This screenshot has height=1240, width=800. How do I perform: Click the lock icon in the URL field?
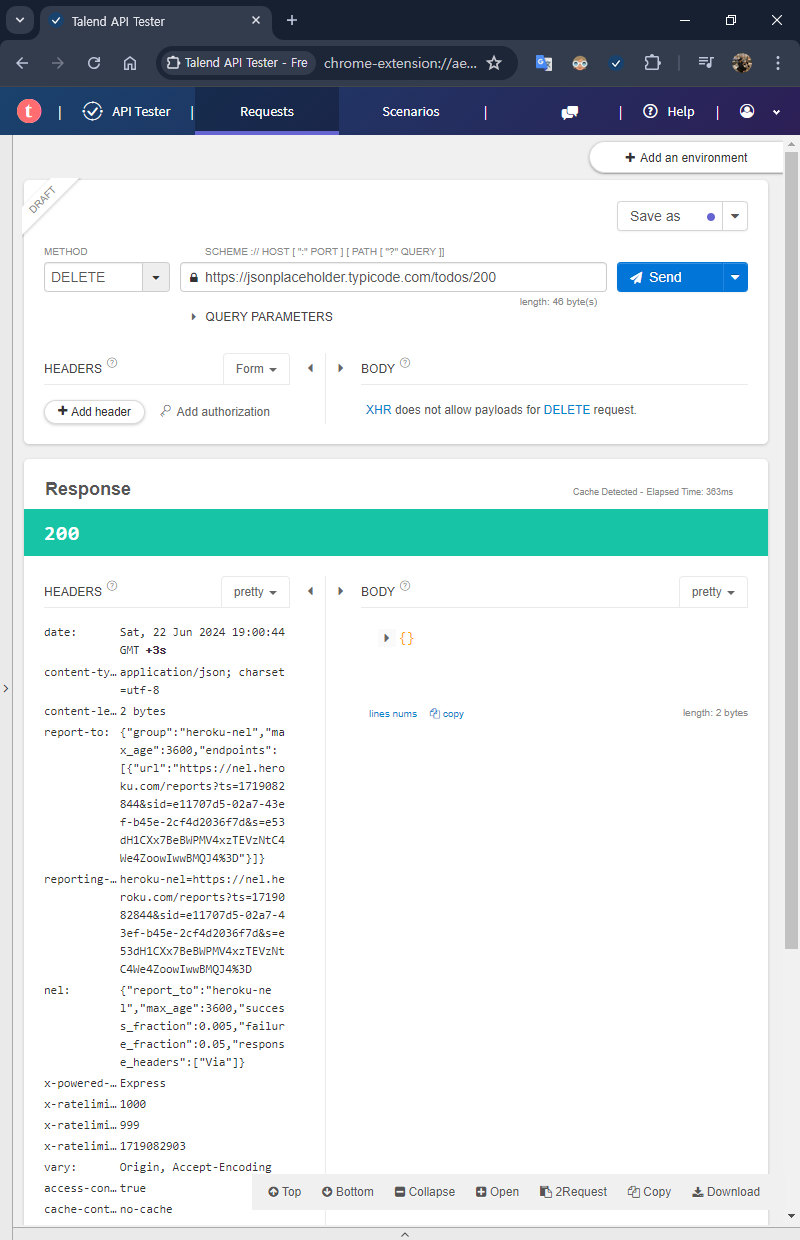193,277
